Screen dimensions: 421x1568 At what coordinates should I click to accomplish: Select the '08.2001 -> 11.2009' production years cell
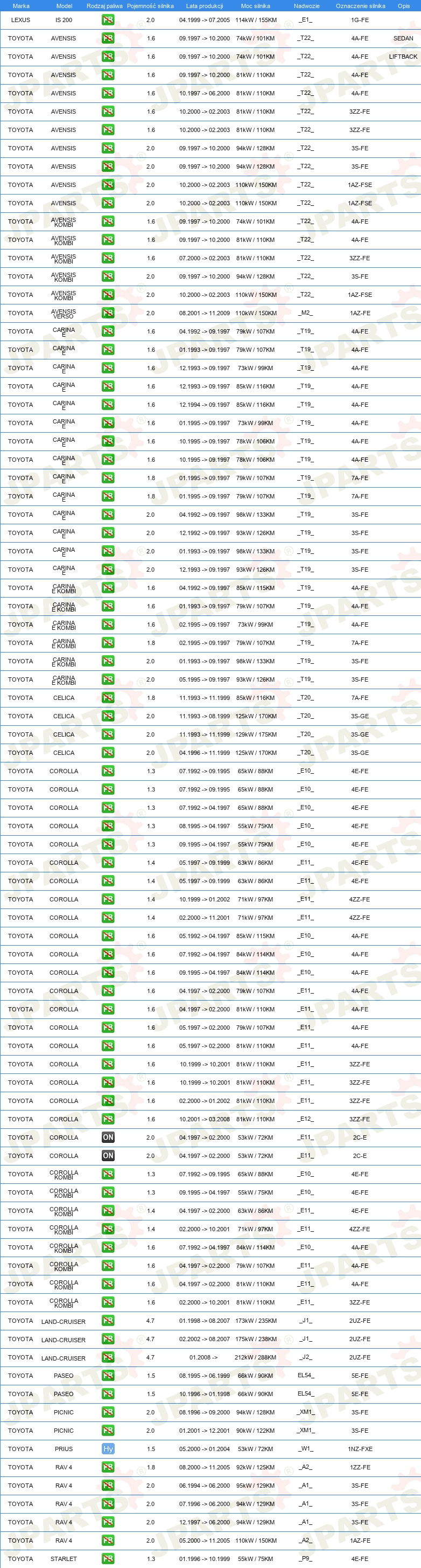click(205, 314)
